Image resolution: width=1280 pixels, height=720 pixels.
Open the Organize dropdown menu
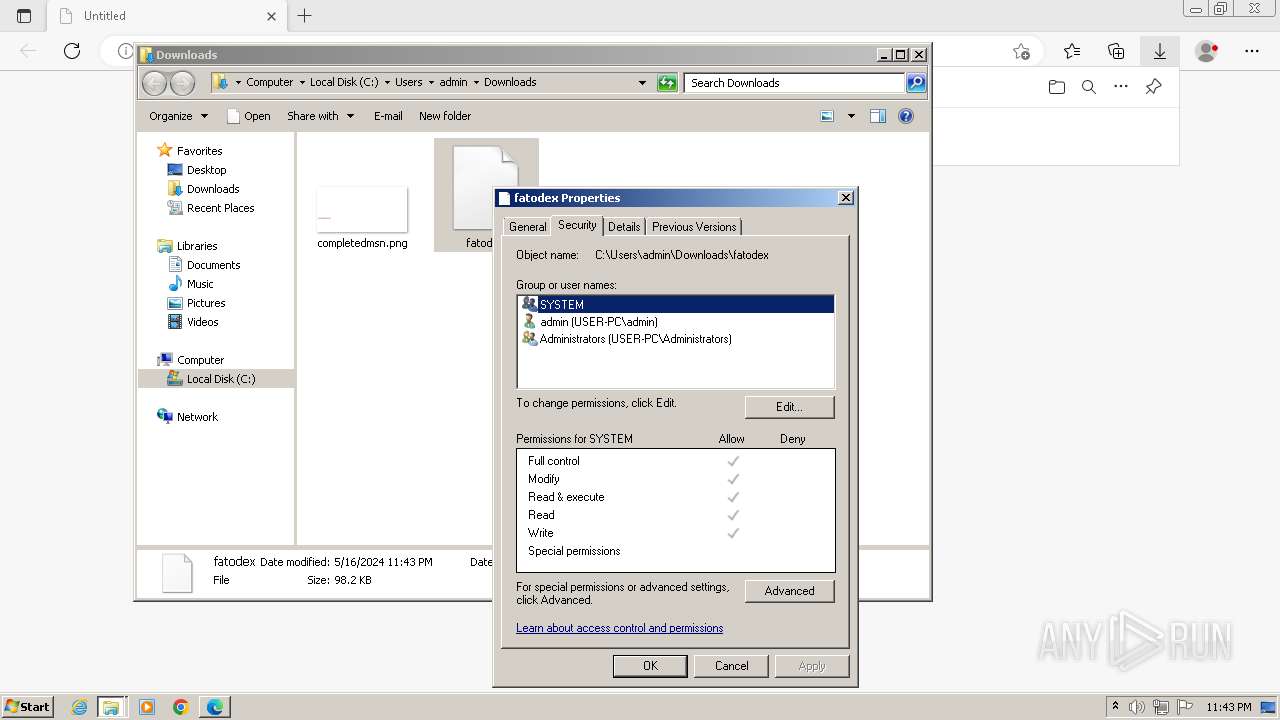[x=178, y=116]
